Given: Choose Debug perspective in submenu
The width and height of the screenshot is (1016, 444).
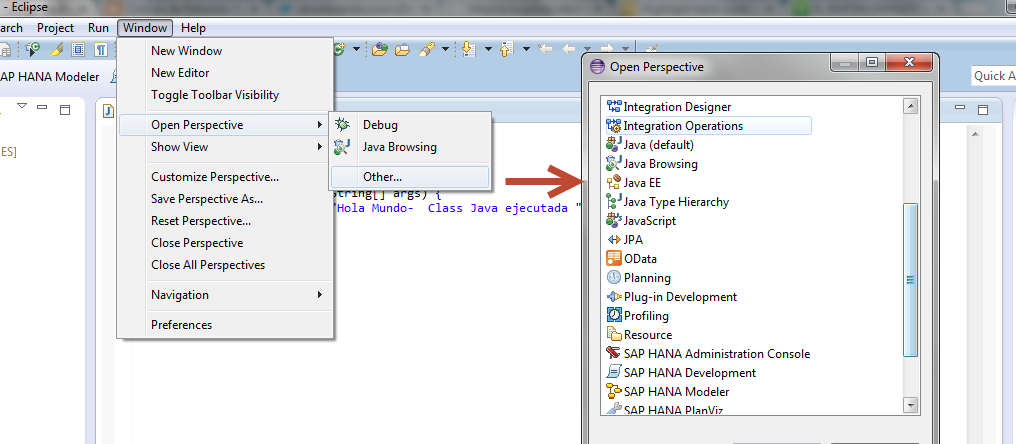Looking at the screenshot, I should (410, 124).
